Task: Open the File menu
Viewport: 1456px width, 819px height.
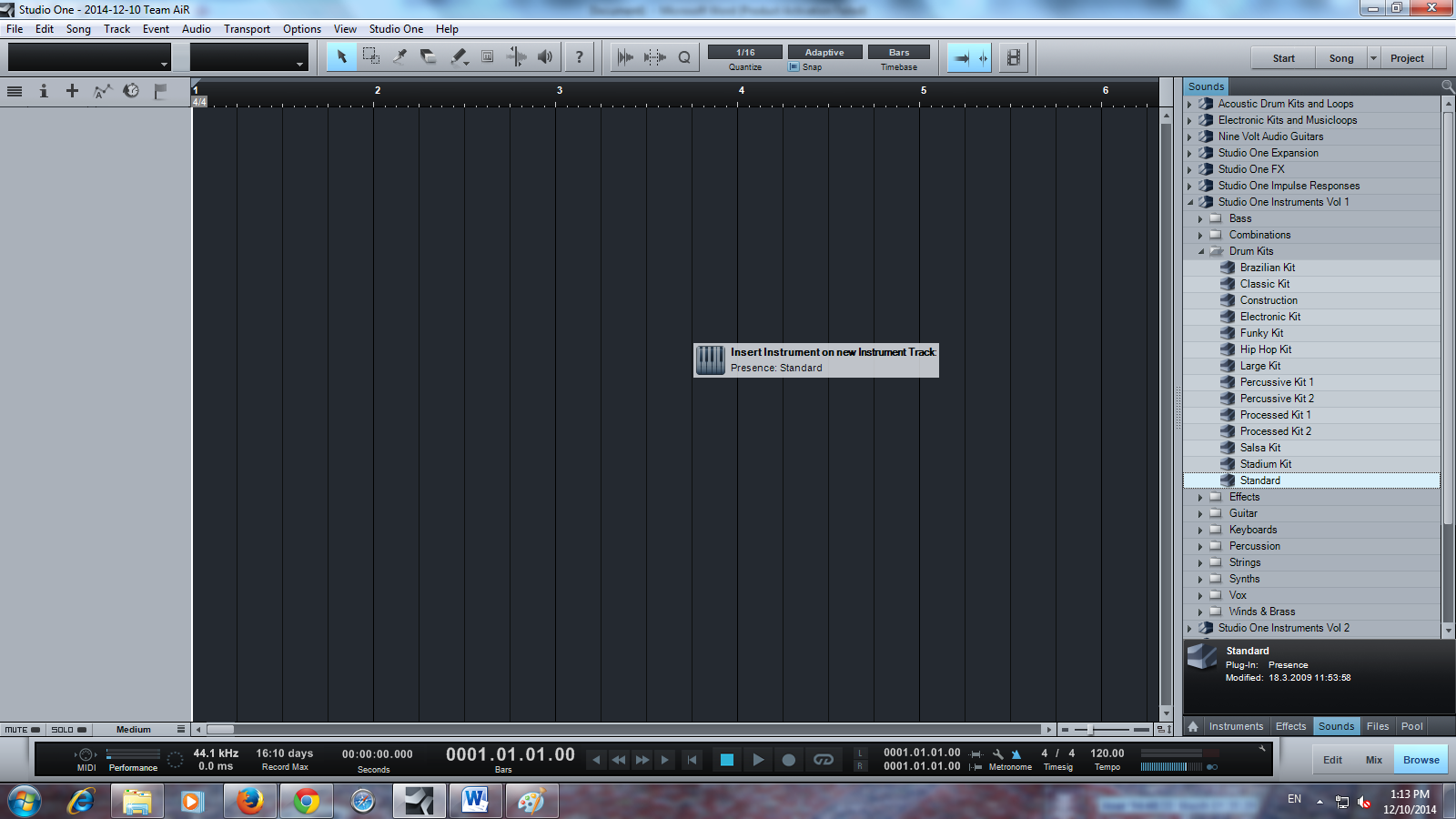Action: tap(15, 29)
